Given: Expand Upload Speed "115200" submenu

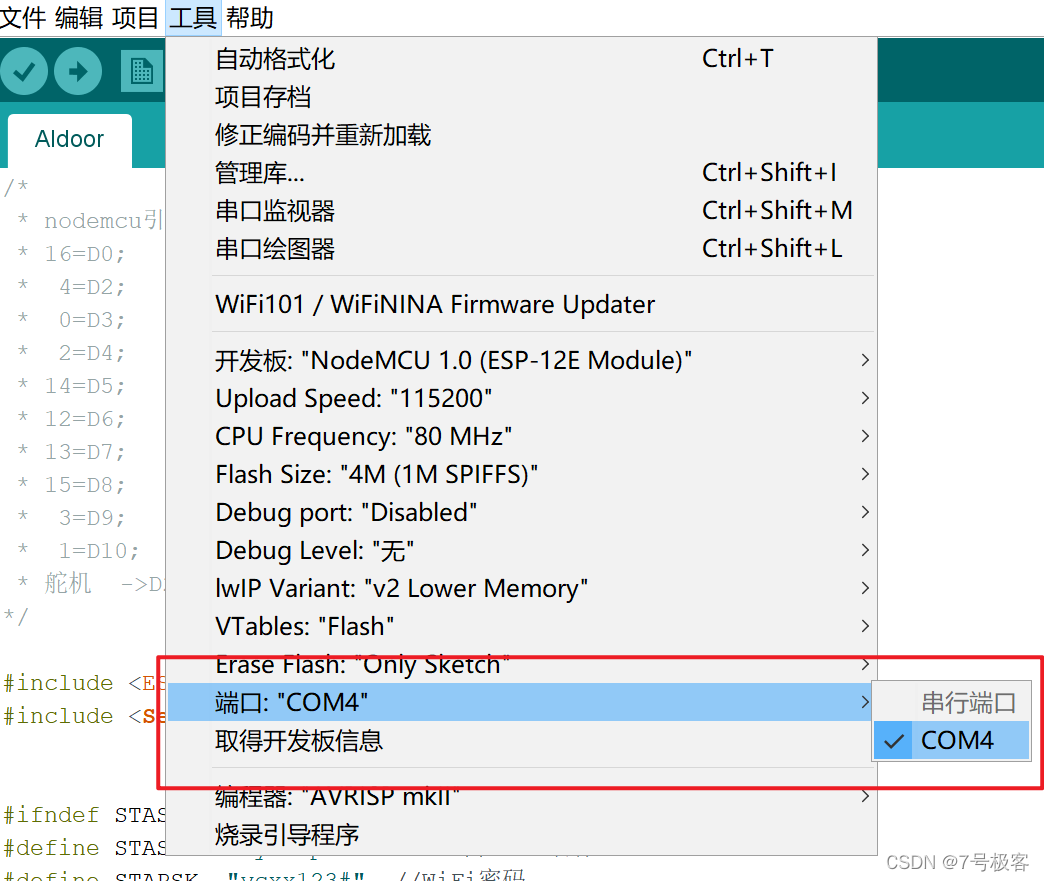Looking at the screenshot, I should click(521, 398).
